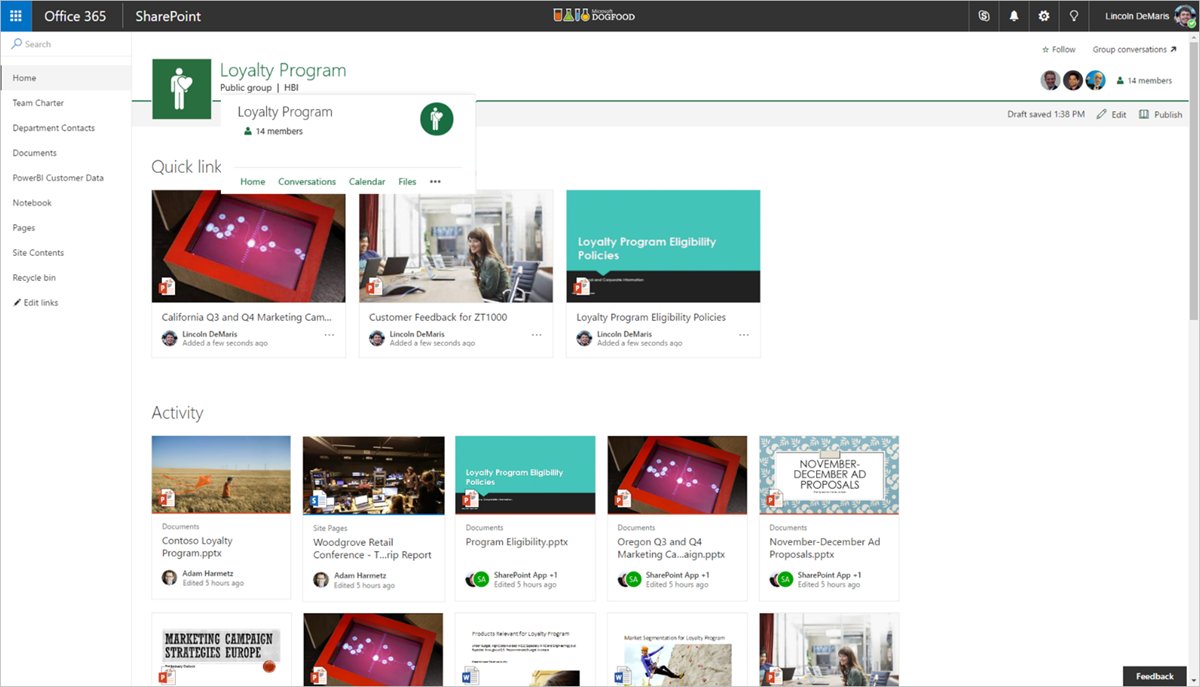Open the notifications bell
The width and height of the screenshot is (1200, 687).
tap(1013, 16)
